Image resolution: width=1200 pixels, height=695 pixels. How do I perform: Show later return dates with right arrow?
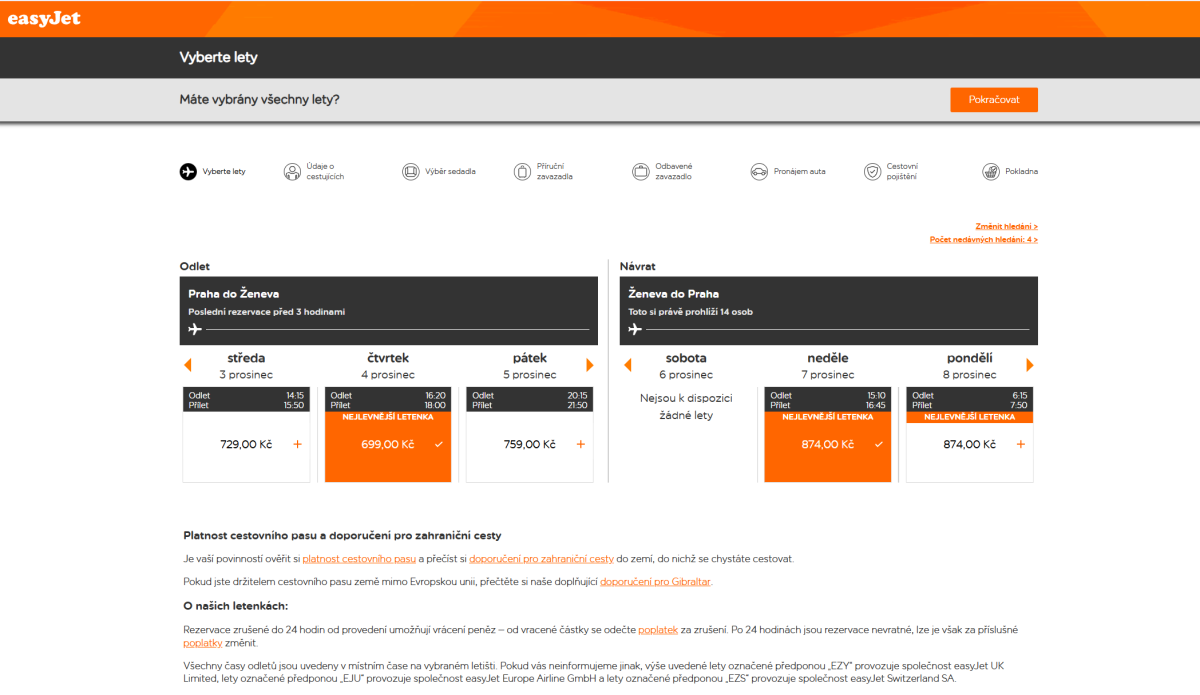pyautogui.click(x=1030, y=365)
